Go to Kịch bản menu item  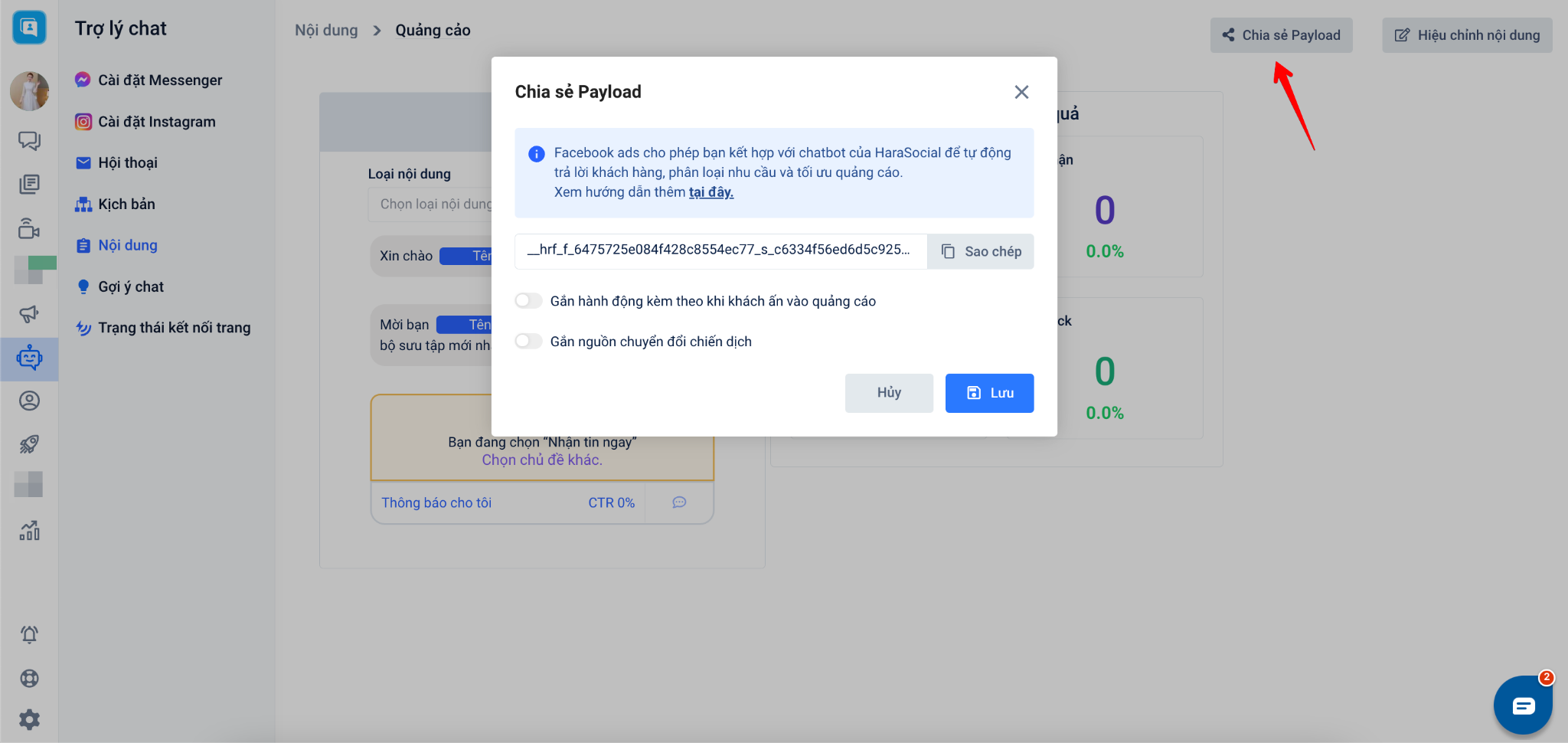click(115, 205)
